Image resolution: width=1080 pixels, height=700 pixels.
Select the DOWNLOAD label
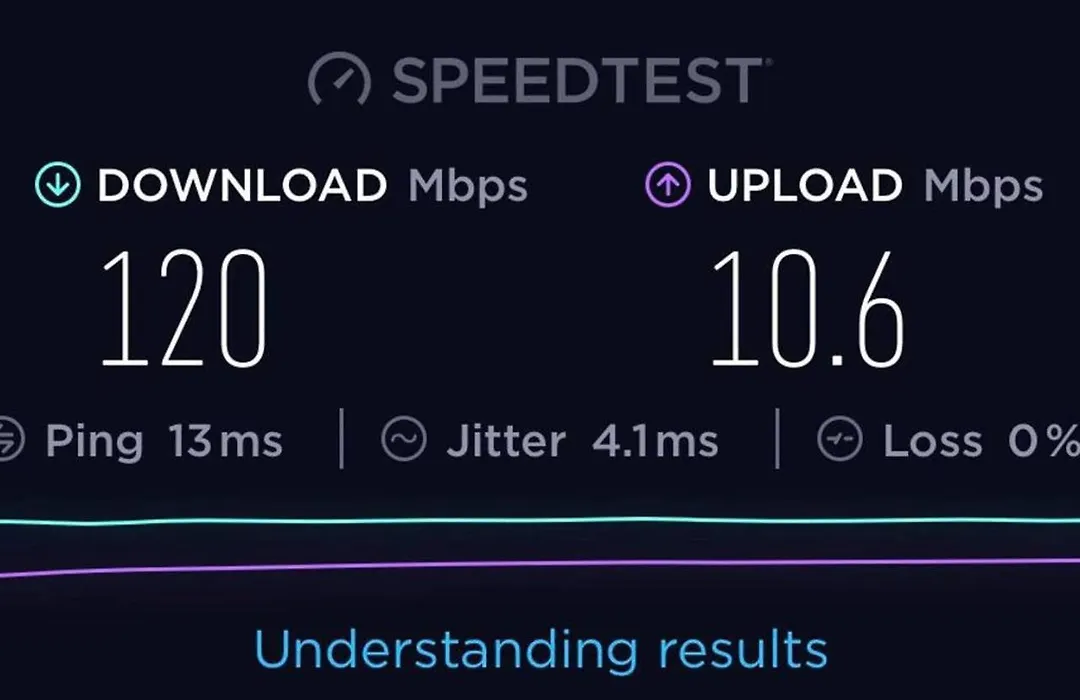(x=242, y=185)
